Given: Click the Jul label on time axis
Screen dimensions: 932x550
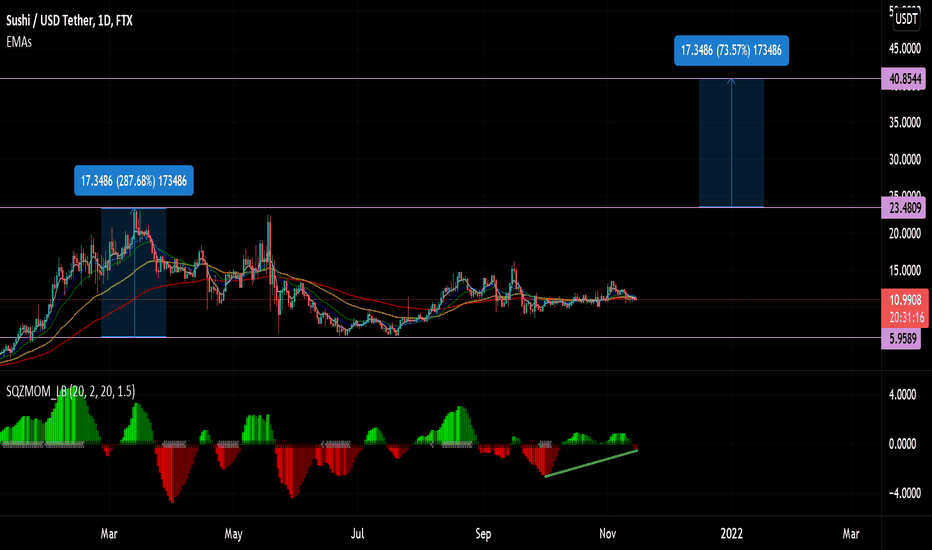Looking at the screenshot, I should [x=357, y=534].
